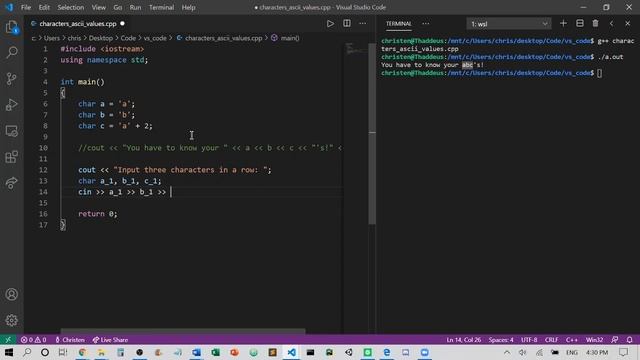Click Live Share in status bar
Screen dimensions: 640x360
coord(110,340)
